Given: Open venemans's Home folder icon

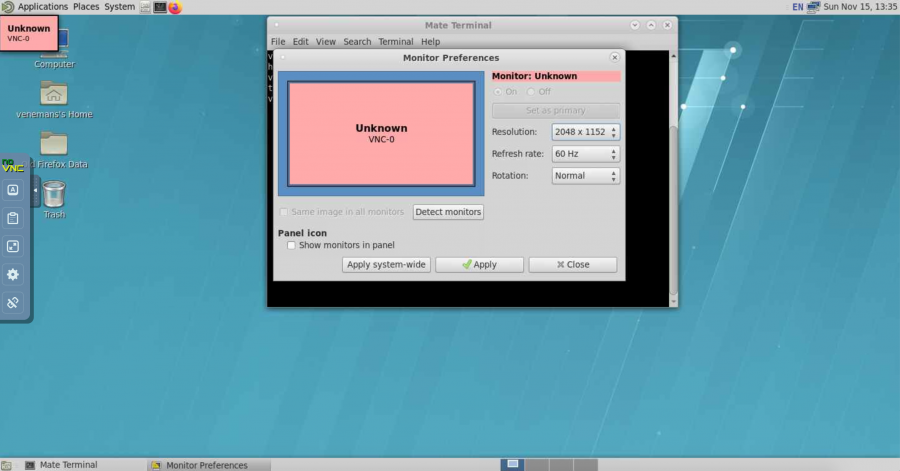Looking at the screenshot, I should [x=54, y=93].
